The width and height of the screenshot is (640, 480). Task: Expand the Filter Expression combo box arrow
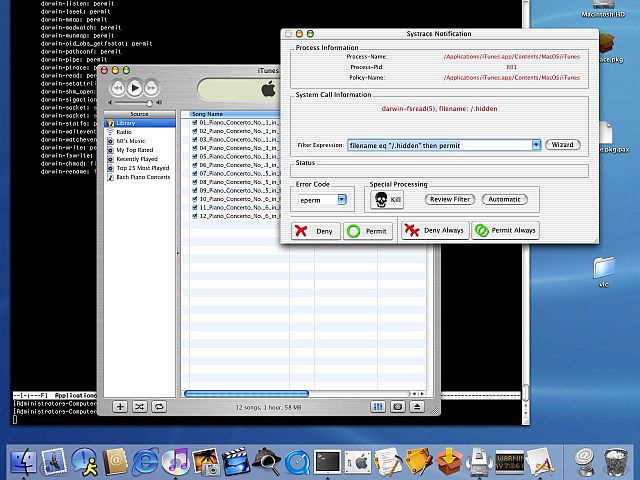pyautogui.click(x=536, y=145)
